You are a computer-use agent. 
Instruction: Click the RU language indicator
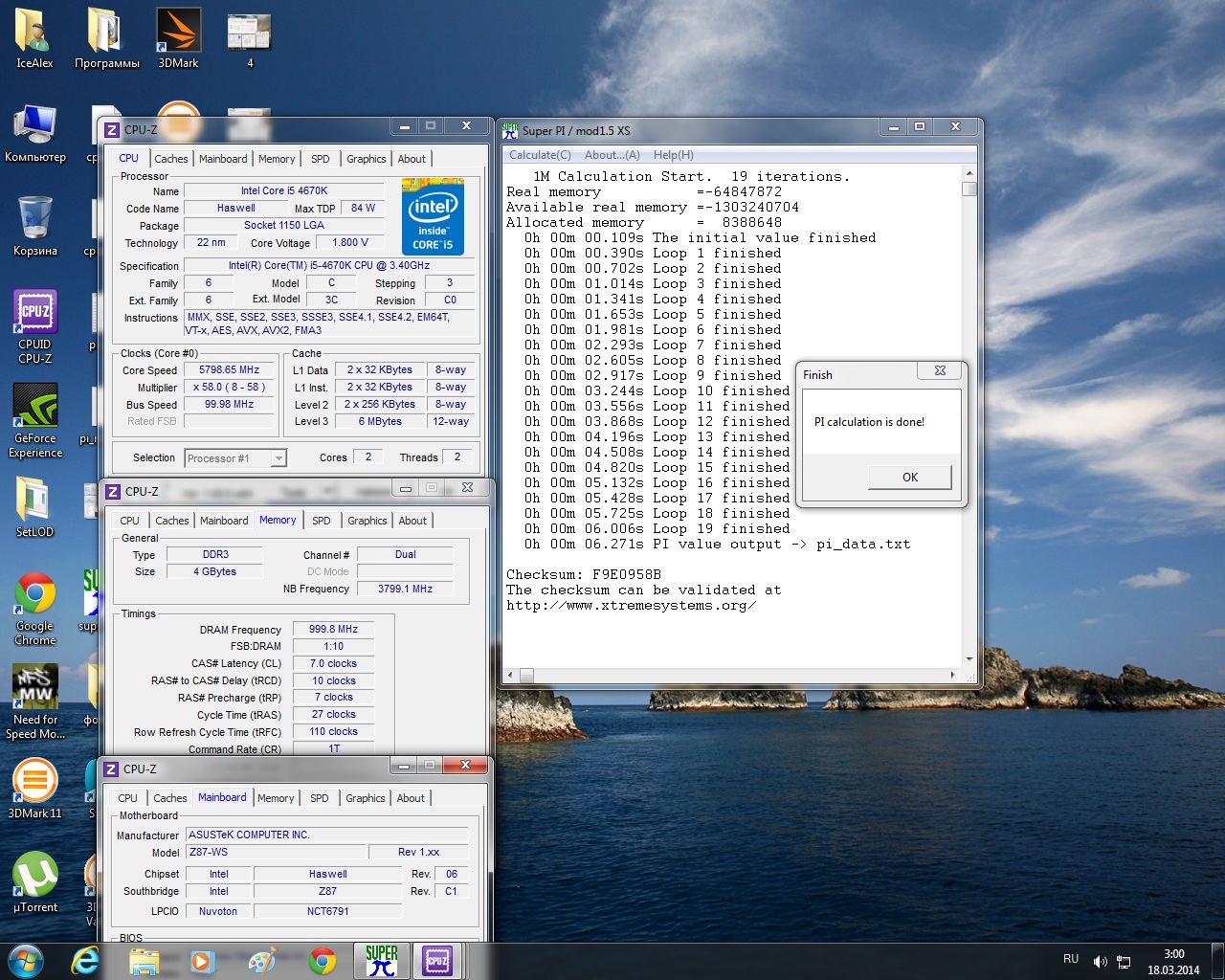(1071, 959)
